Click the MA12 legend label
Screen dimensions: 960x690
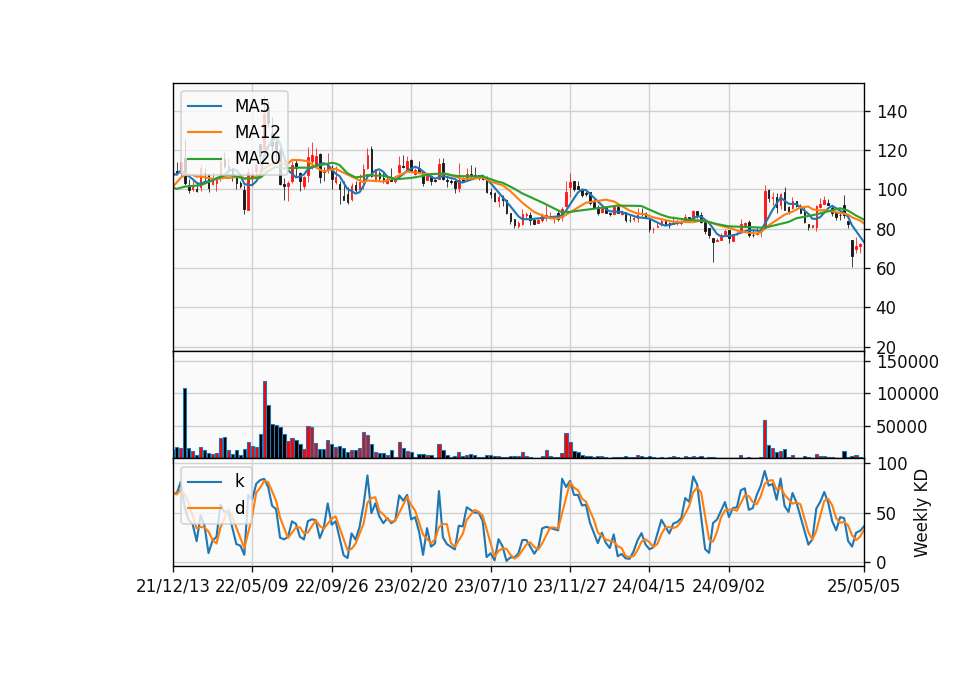[x=257, y=132]
